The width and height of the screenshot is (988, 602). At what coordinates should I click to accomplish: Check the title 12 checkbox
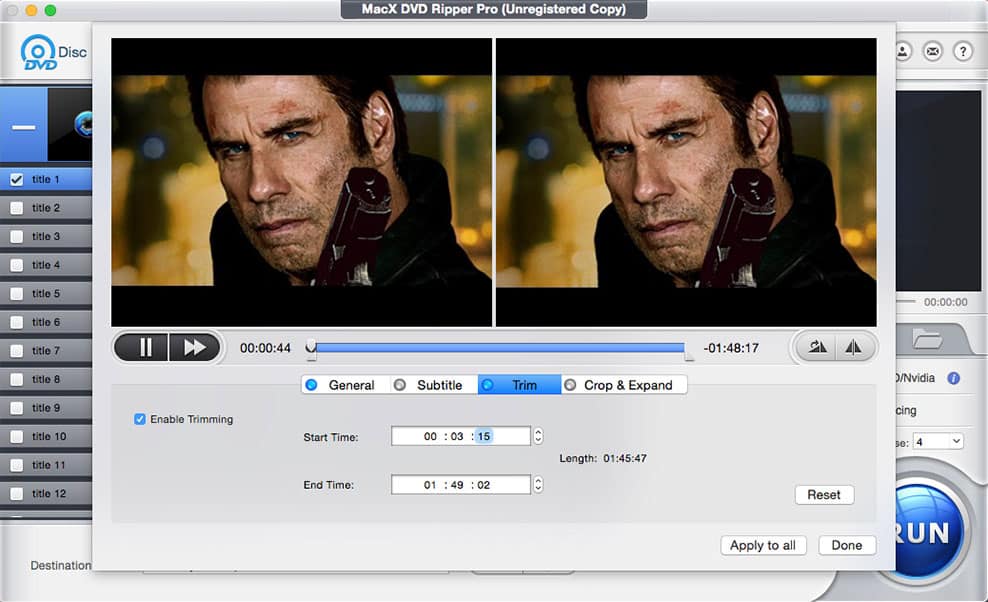[x=17, y=494]
